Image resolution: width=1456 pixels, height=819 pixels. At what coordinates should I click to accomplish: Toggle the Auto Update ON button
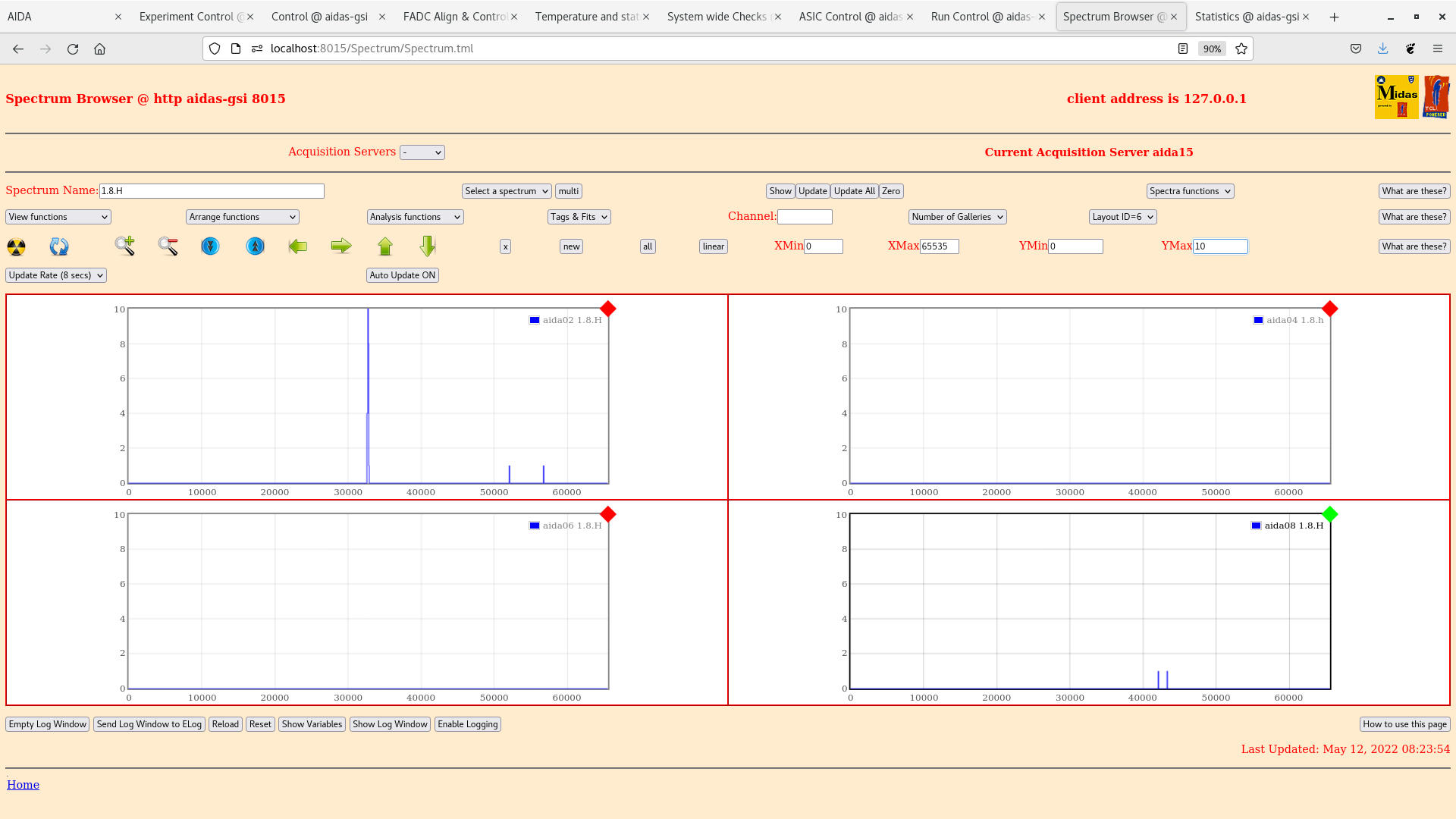pos(402,275)
